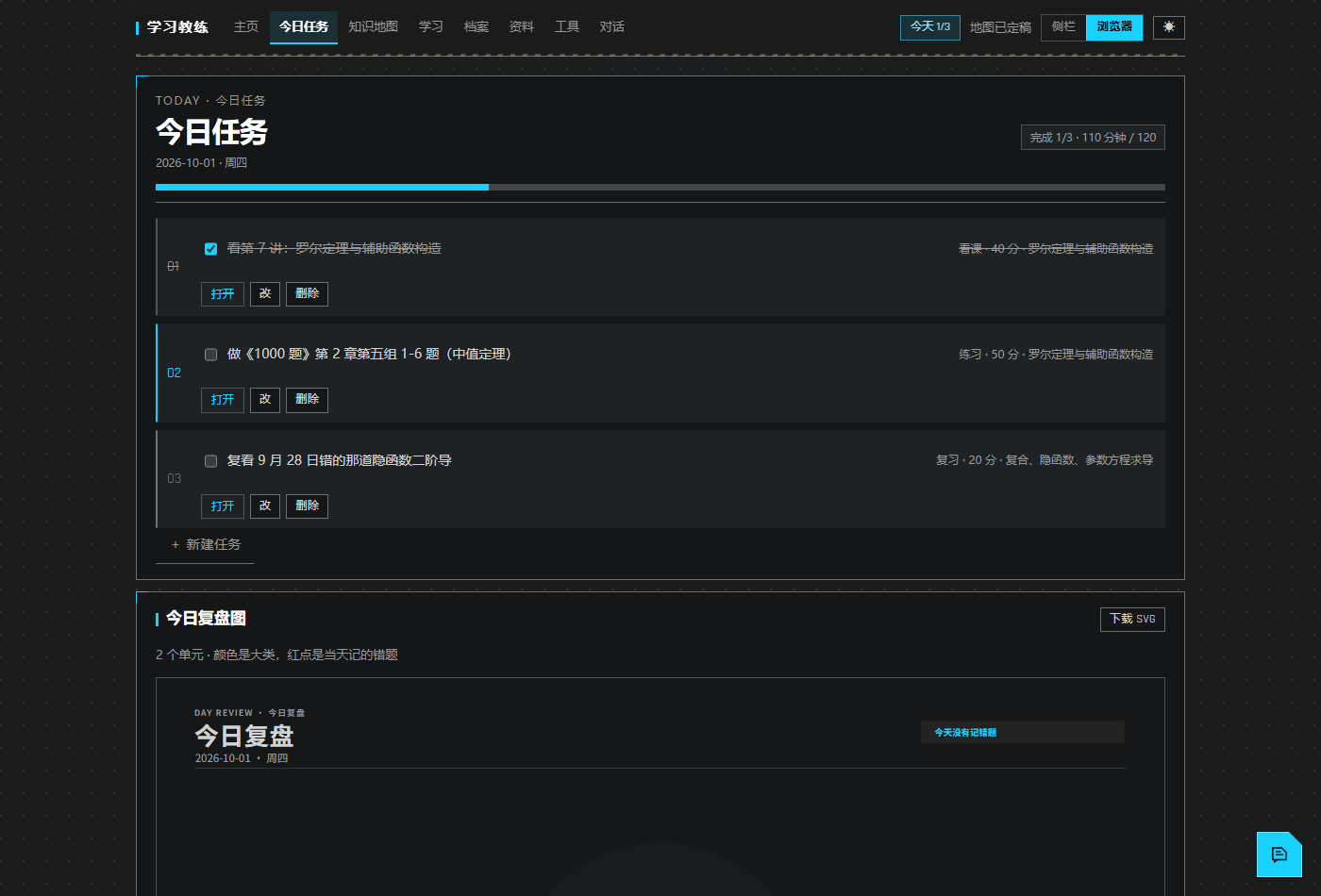Click the 下载 SVG button
The height and width of the screenshot is (896, 1321).
click(1132, 620)
